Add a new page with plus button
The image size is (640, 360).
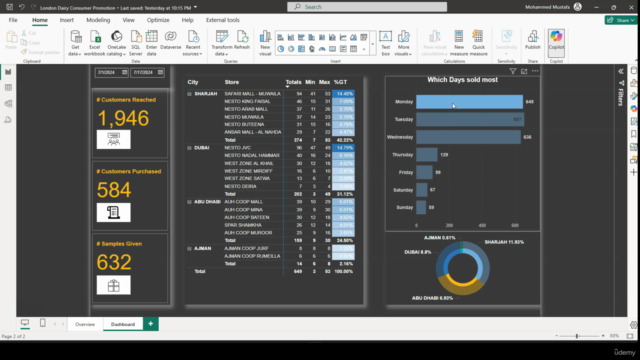[151, 324]
